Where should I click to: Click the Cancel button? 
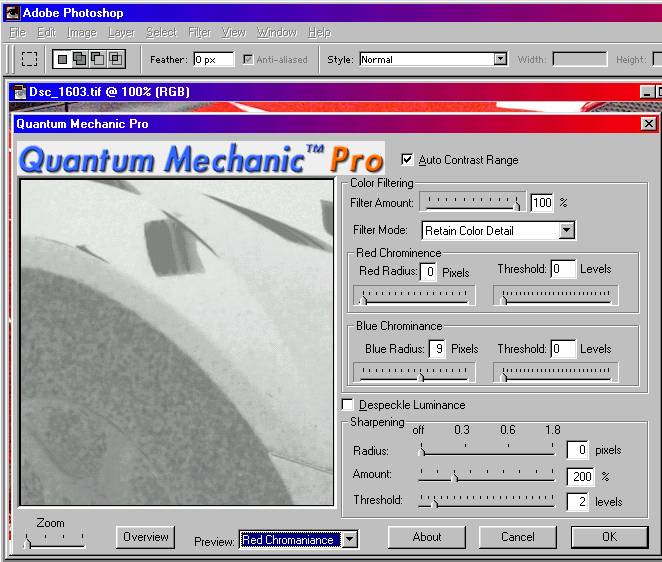point(518,537)
